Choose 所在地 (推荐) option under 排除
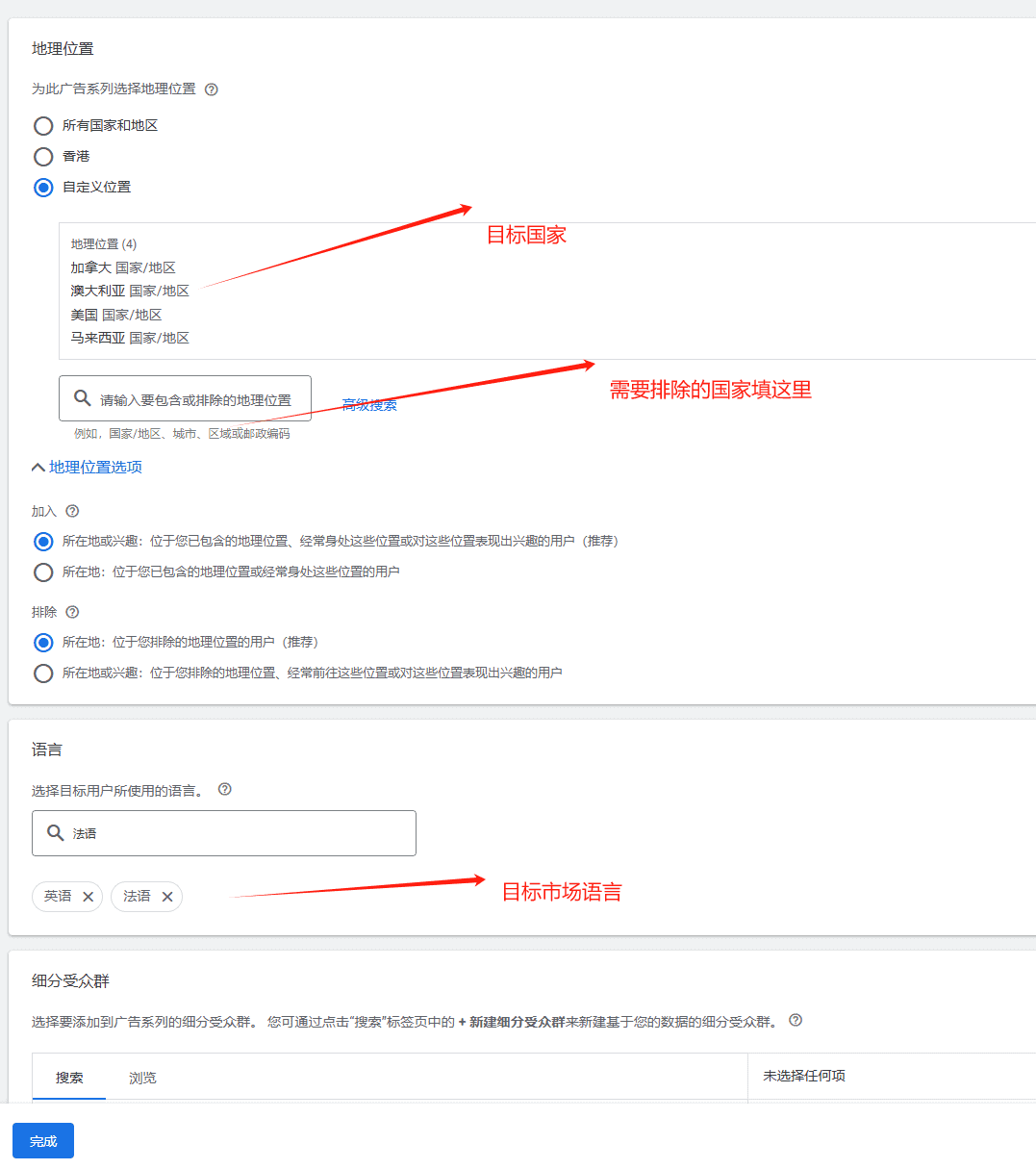Viewport: 1036px width, 1169px height. pos(43,642)
